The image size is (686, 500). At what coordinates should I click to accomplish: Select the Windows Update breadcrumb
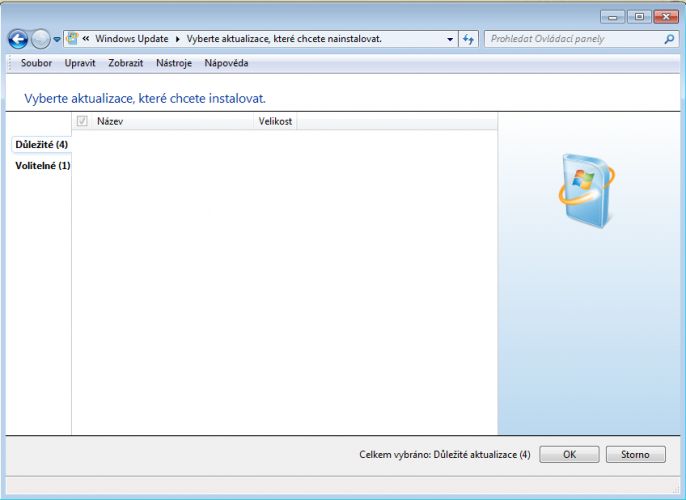coord(132,38)
